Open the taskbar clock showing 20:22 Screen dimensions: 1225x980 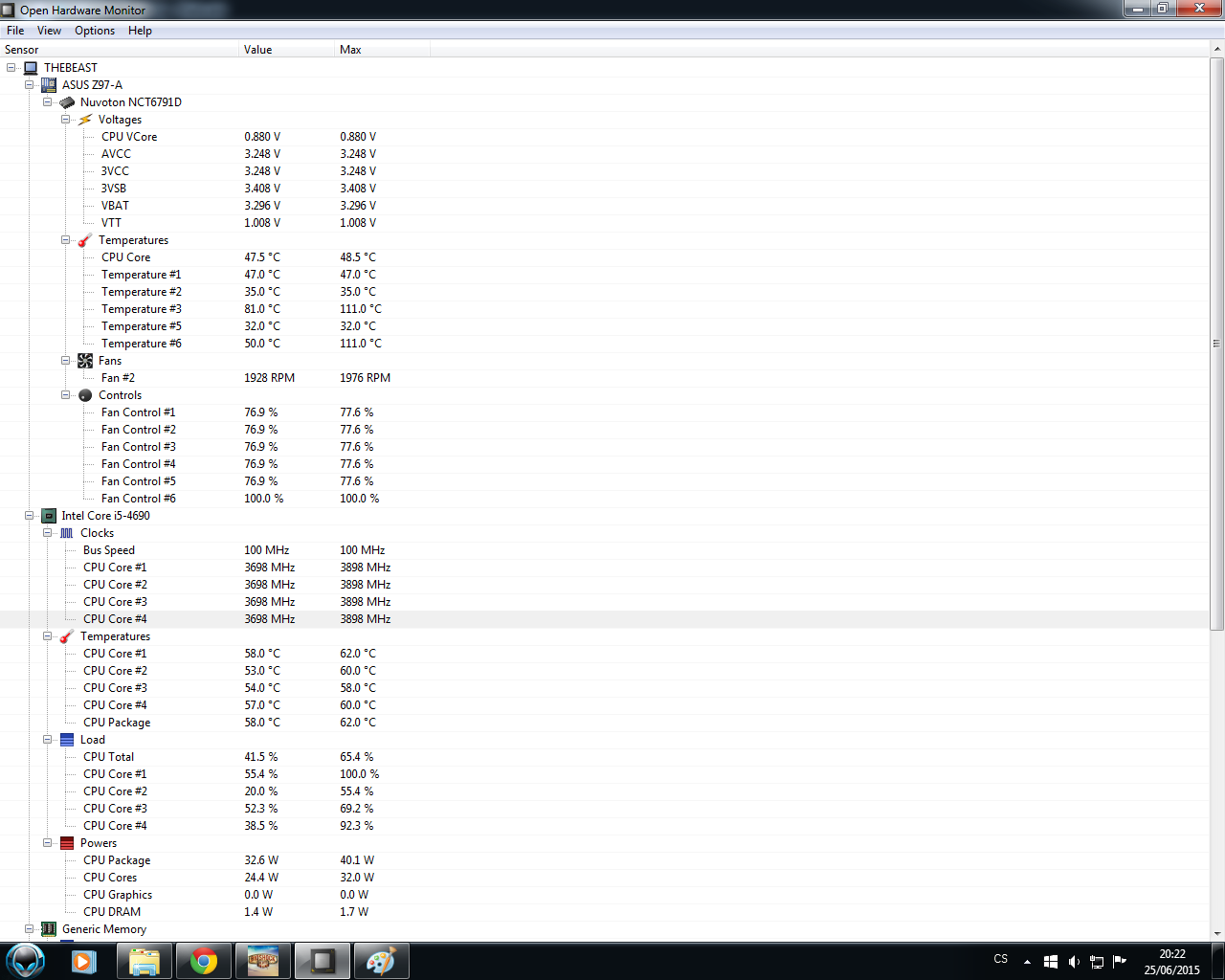click(1171, 962)
